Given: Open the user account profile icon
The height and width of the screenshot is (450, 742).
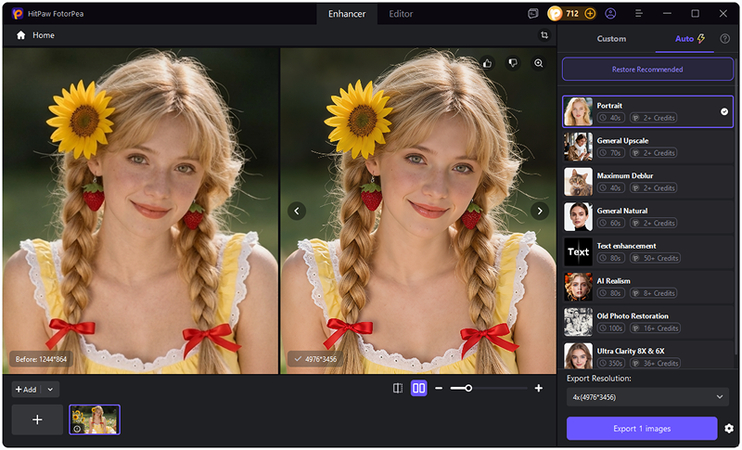Looking at the screenshot, I should (610, 14).
